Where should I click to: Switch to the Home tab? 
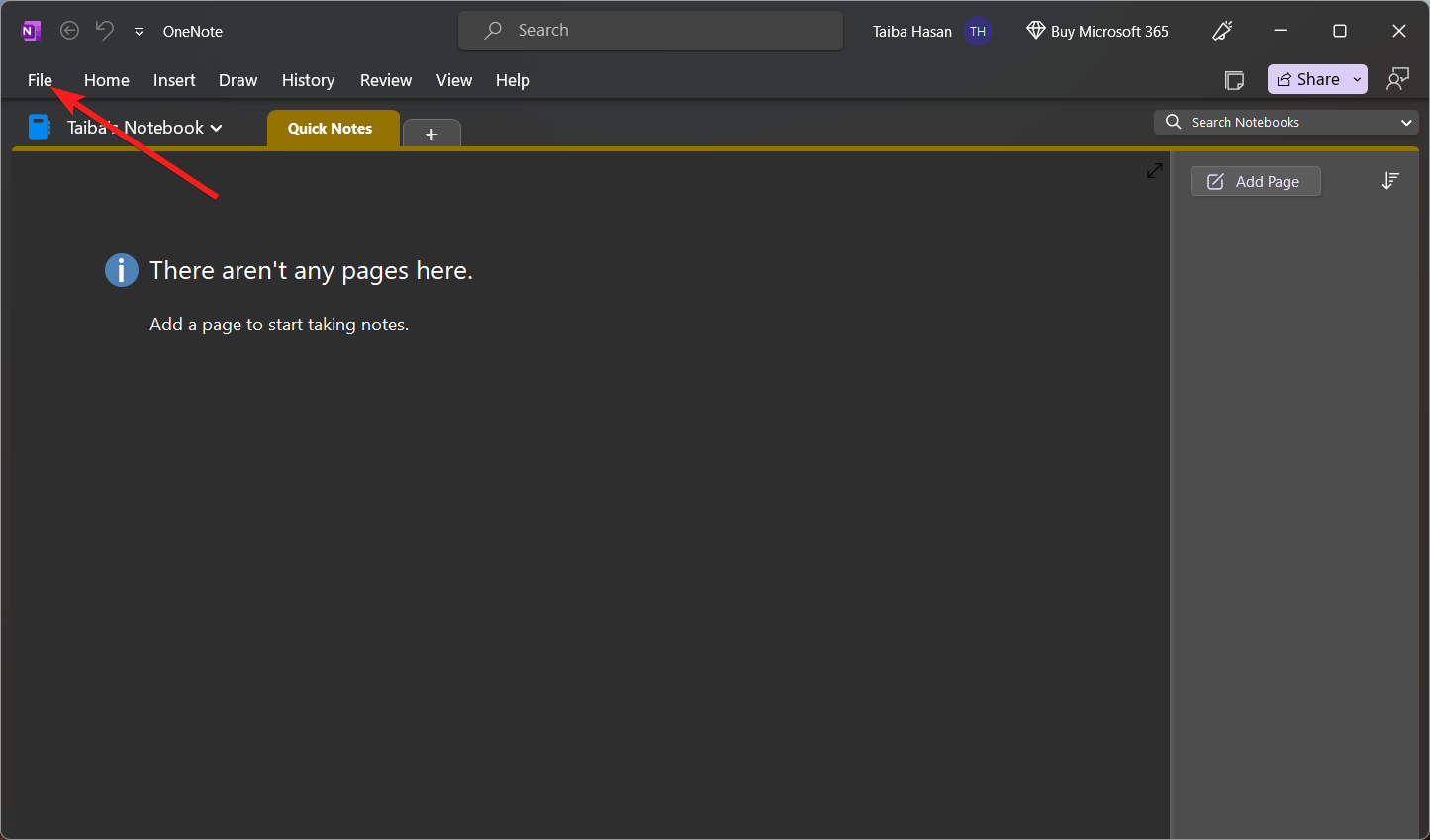click(x=107, y=80)
